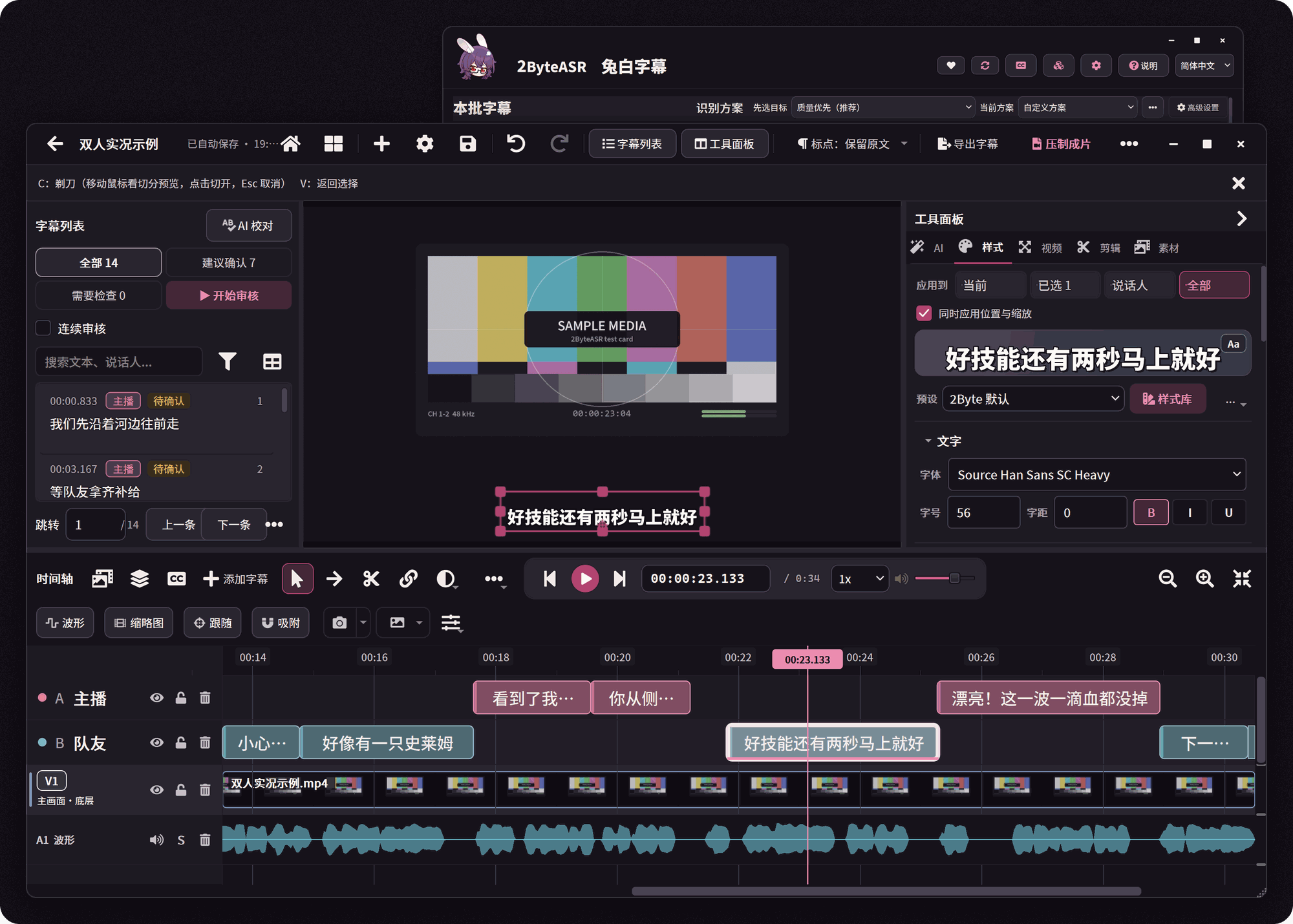Click 压制成片 button
This screenshot has height=924, width=1293.
pyautogui.click(x=1060, y=143)
